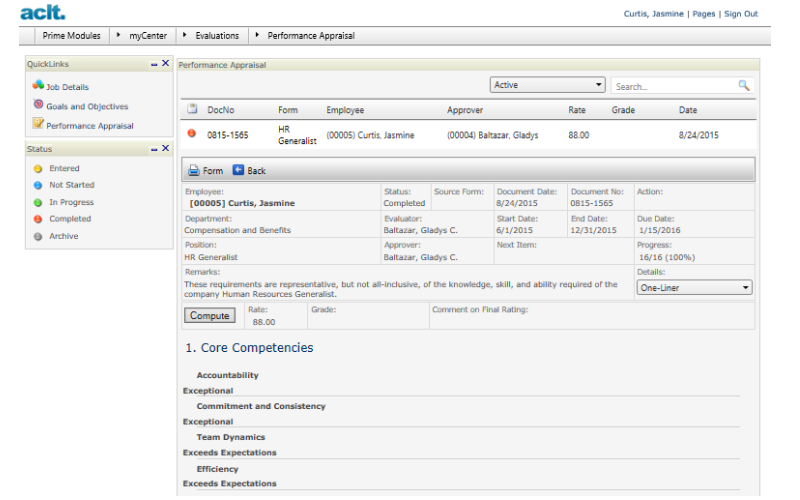Expand the Evaluations breadcrumb arrow

[x=184, y=35]
